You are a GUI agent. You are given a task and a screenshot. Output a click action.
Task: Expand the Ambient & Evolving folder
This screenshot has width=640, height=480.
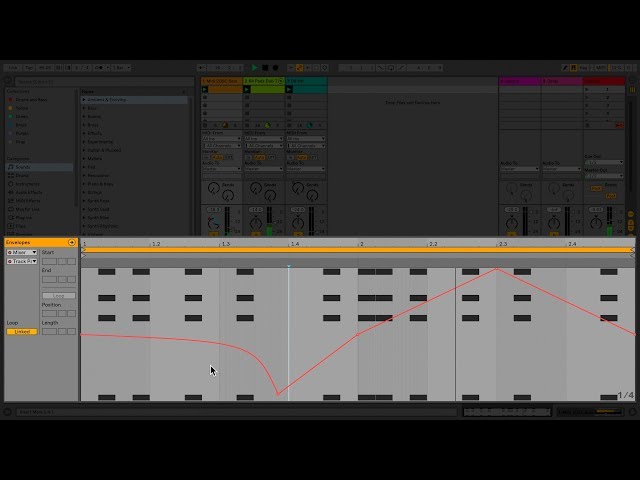click(84, 100)
